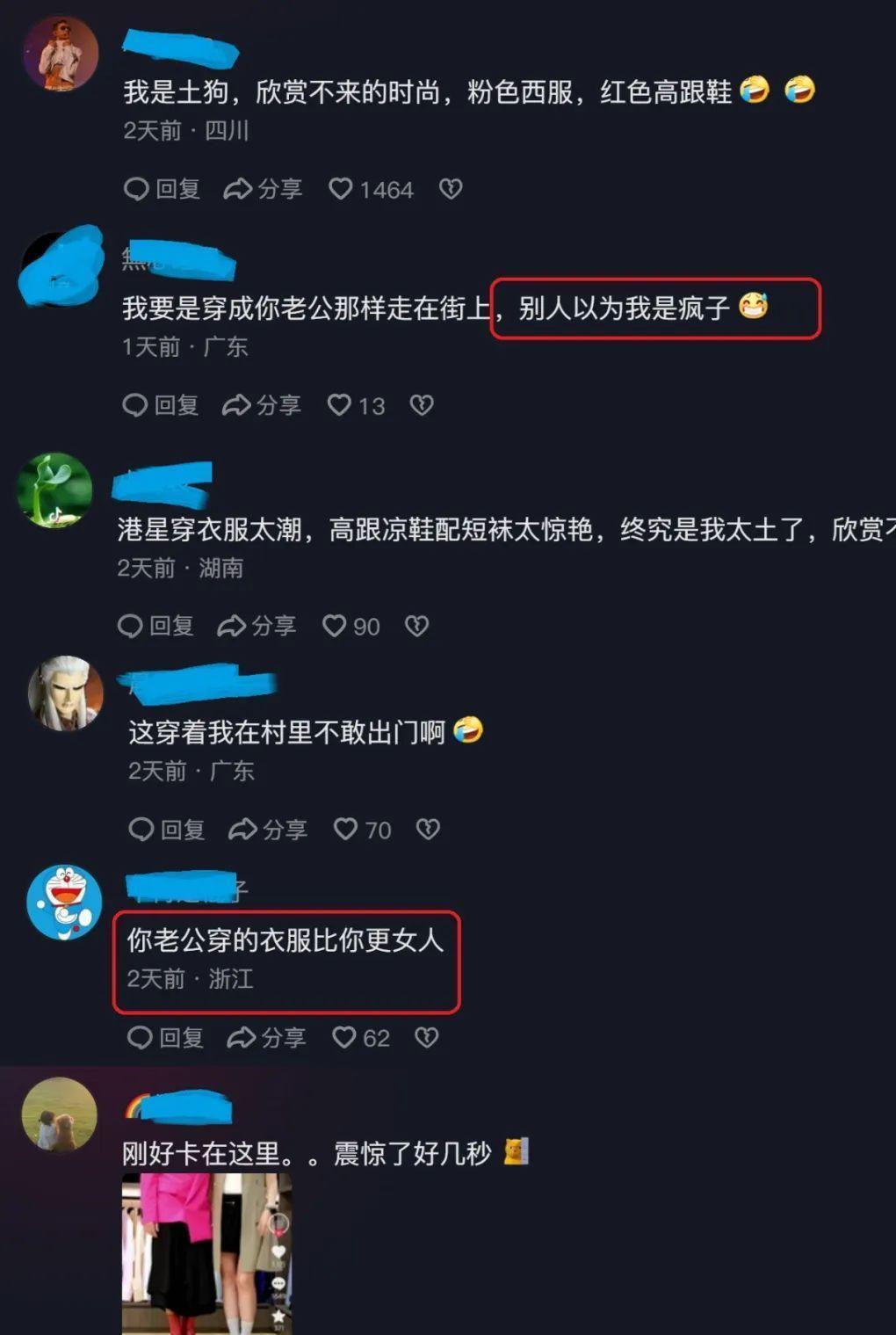
Task: Like the comment with 1464 likes
Action: pos(370,189)
